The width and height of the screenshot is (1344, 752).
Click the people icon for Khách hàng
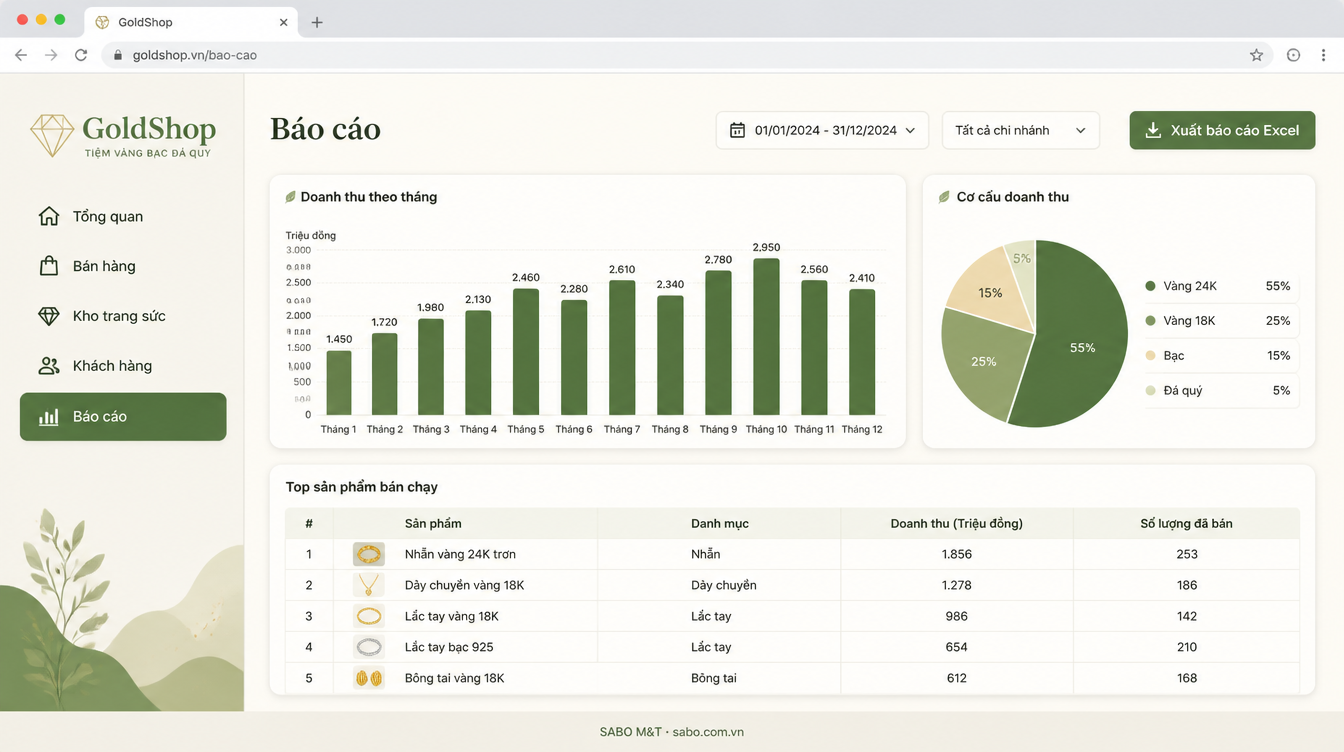click(x=48, y=366)
